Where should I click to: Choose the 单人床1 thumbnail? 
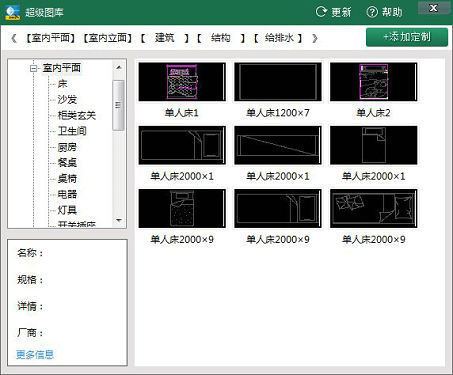click(182, 82)
